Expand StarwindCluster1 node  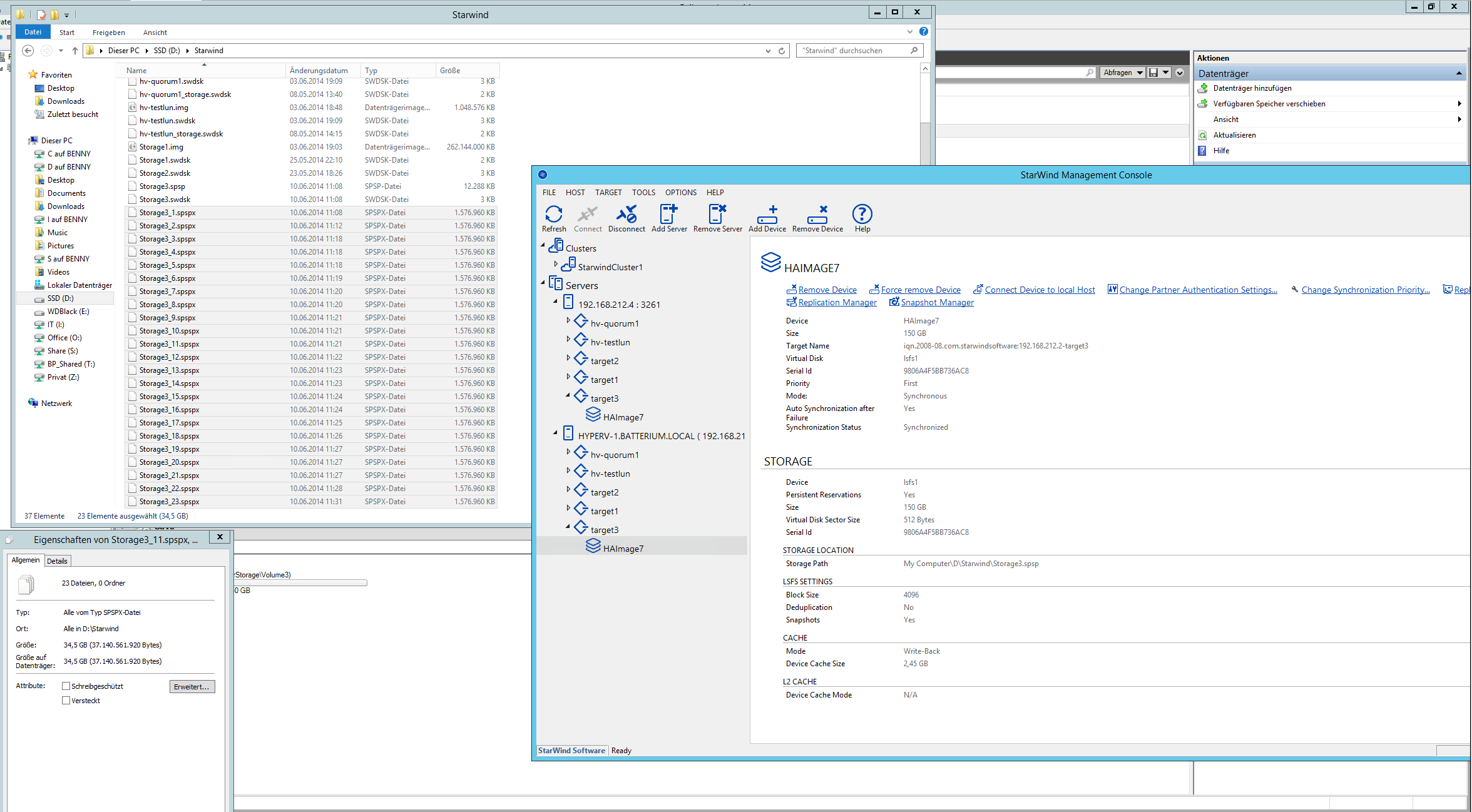click(x=555, y=264)
